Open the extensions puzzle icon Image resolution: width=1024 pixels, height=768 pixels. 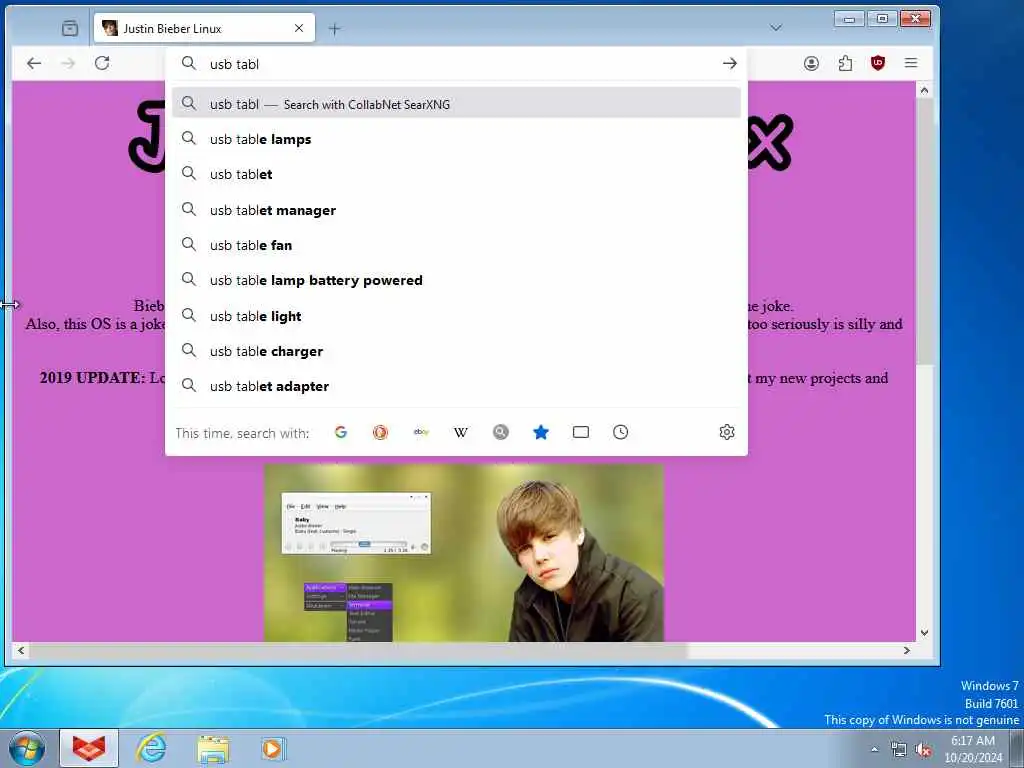coord(845,63)
